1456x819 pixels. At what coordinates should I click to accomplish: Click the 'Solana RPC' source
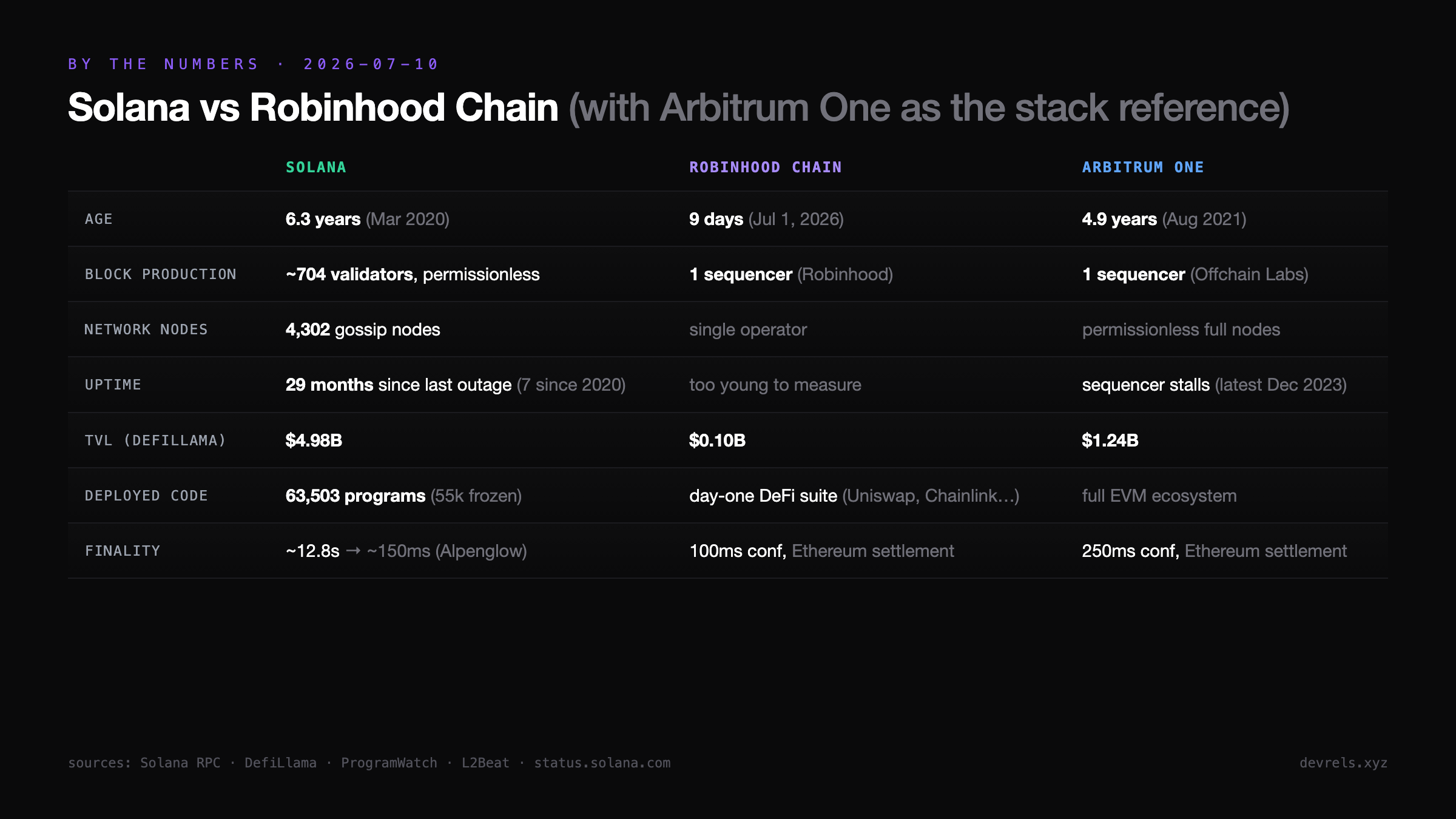pos(180,763)
